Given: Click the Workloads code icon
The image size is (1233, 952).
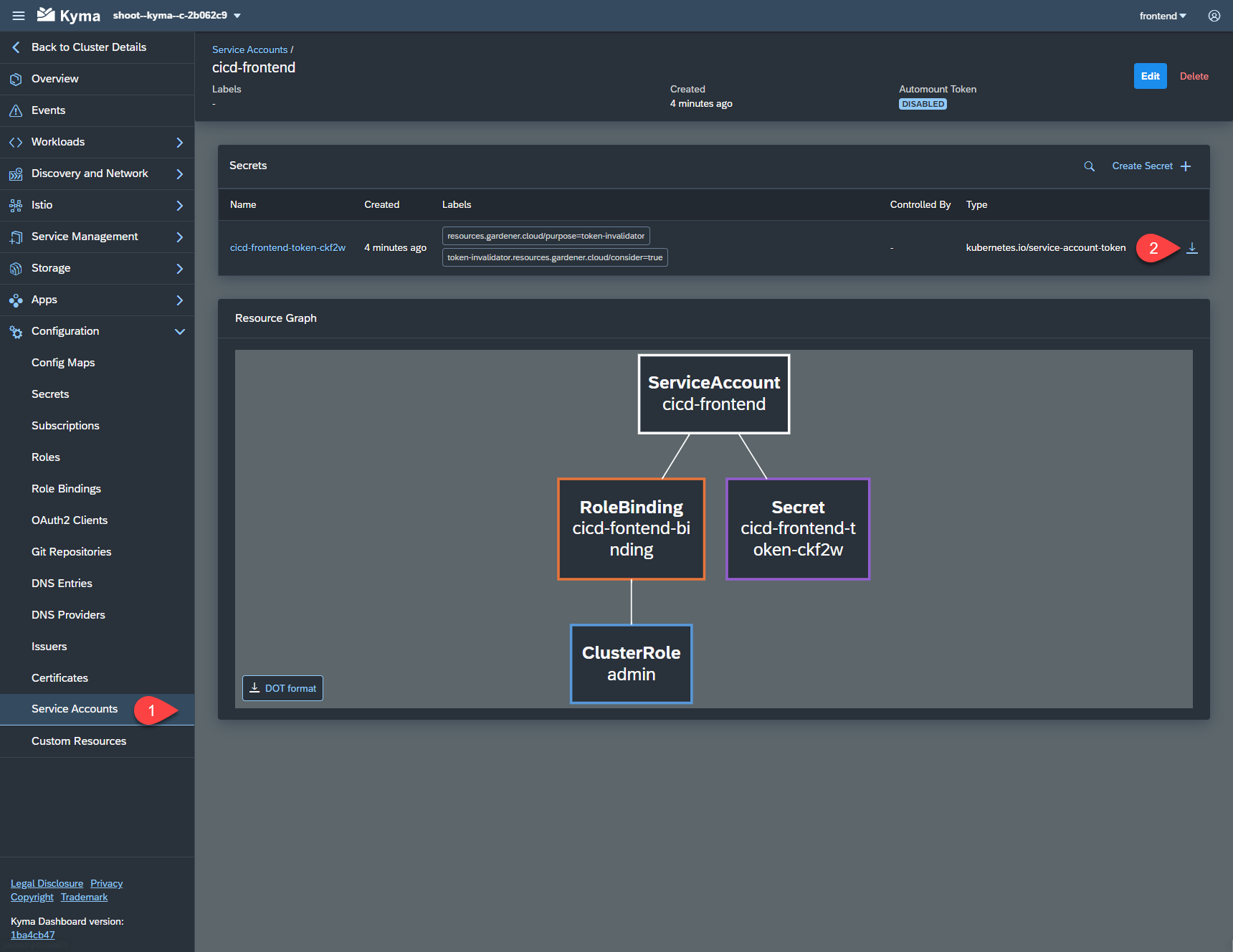Looking at the screenshot, I should point(16,142).
